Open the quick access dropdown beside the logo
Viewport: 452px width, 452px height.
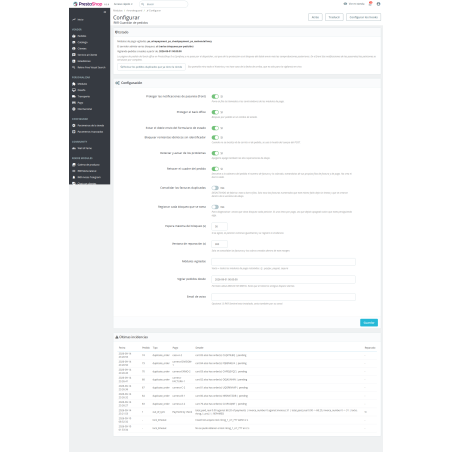click(x=123, y=4)
